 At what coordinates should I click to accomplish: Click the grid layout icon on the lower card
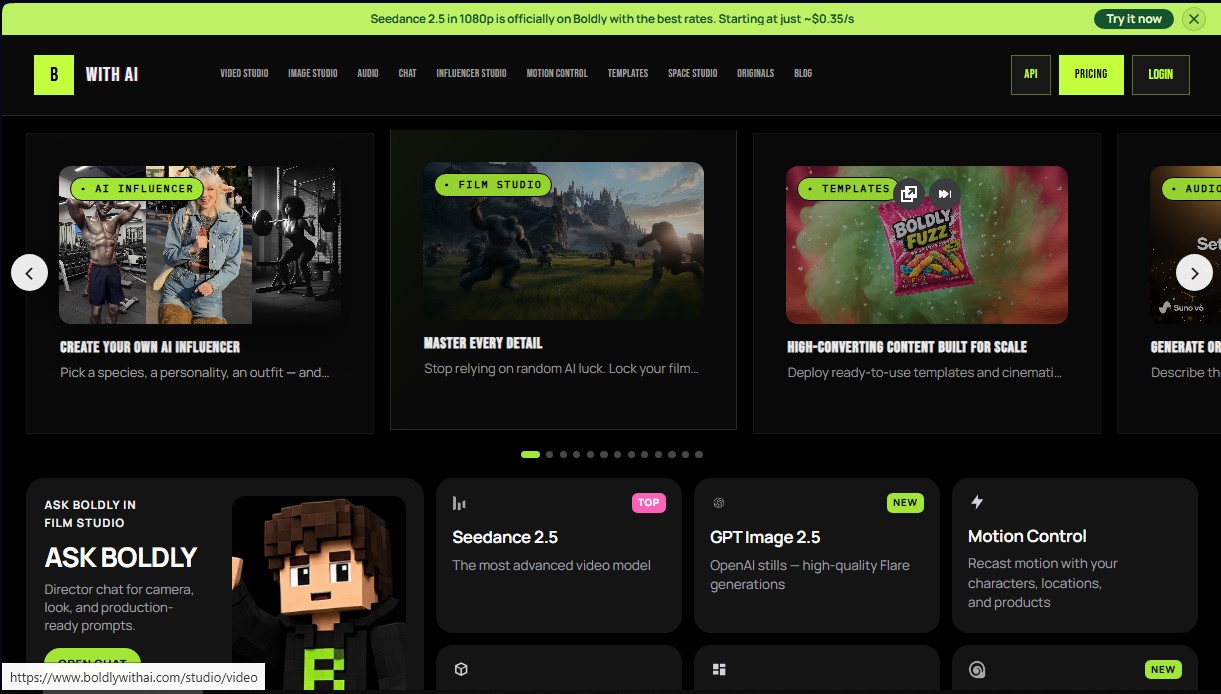point(719,669)
